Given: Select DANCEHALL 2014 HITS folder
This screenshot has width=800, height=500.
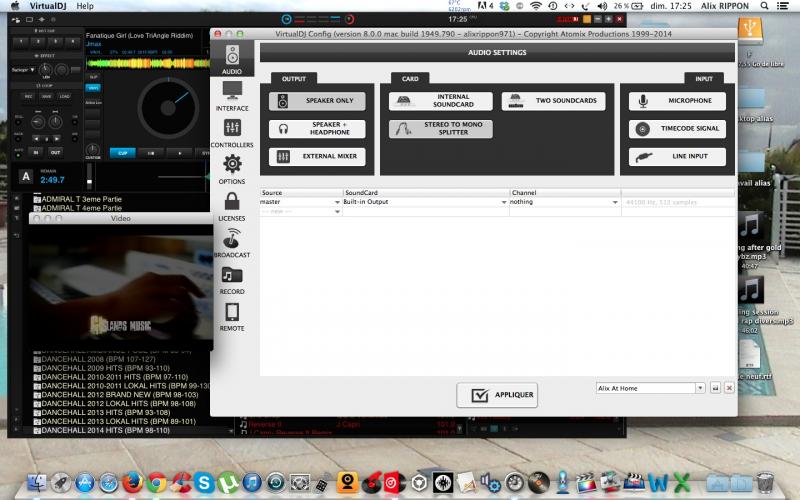Looking at the screenshot, I should coord(102,430).
